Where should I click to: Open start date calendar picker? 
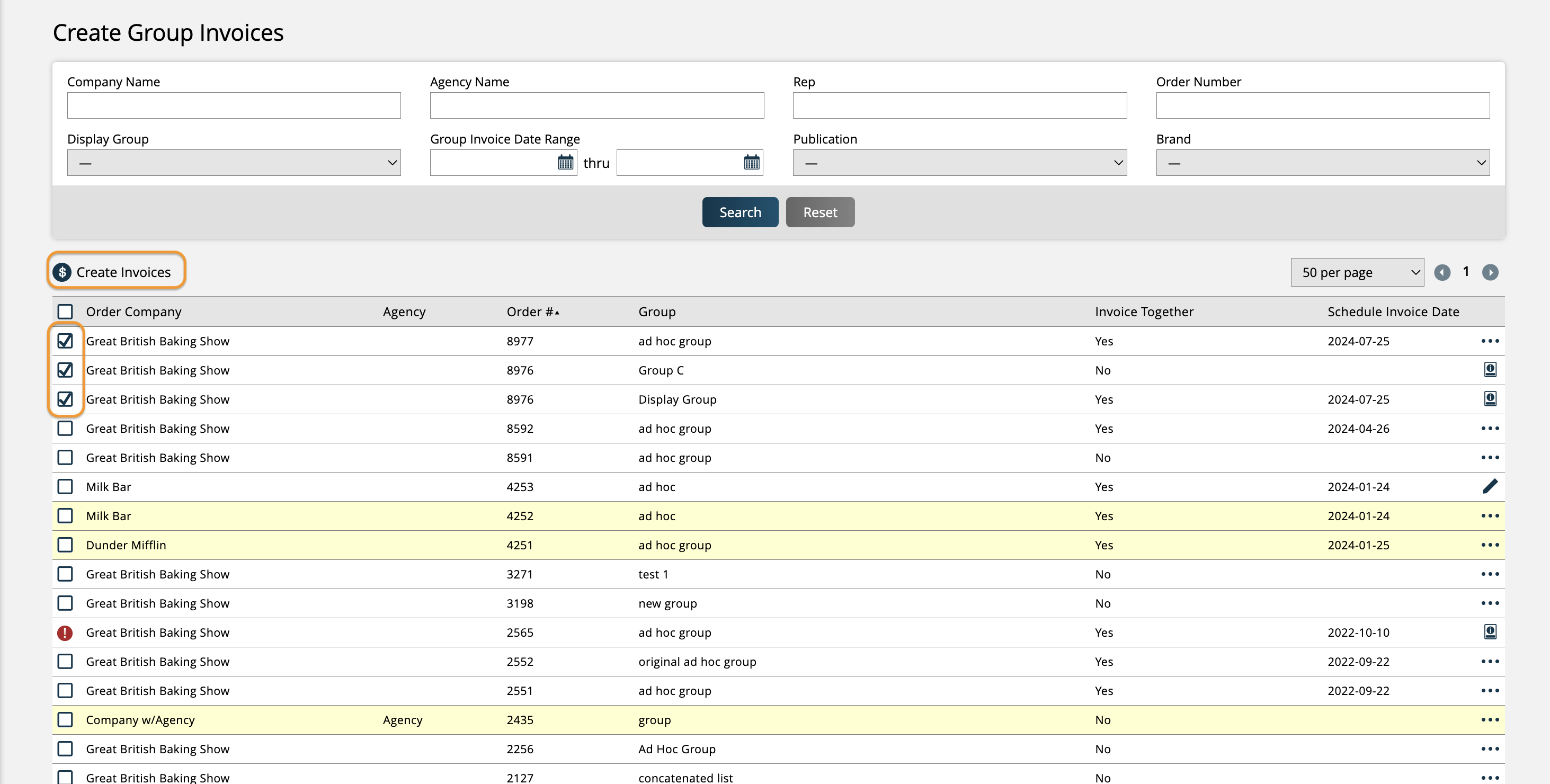[x=565, y=163]
